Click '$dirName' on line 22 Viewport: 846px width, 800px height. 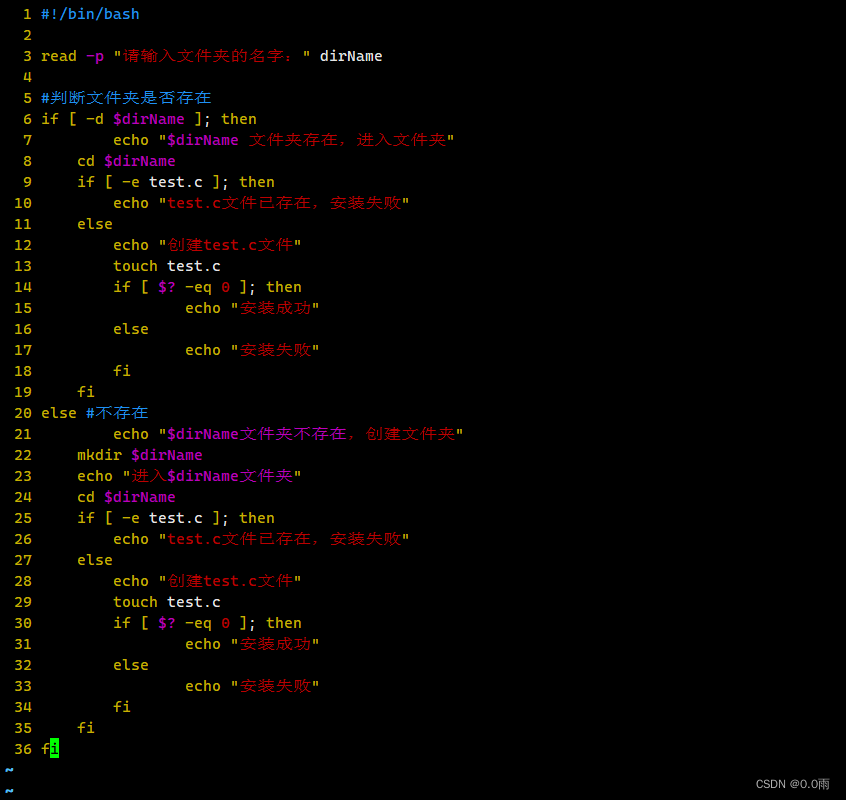point(167,455)
